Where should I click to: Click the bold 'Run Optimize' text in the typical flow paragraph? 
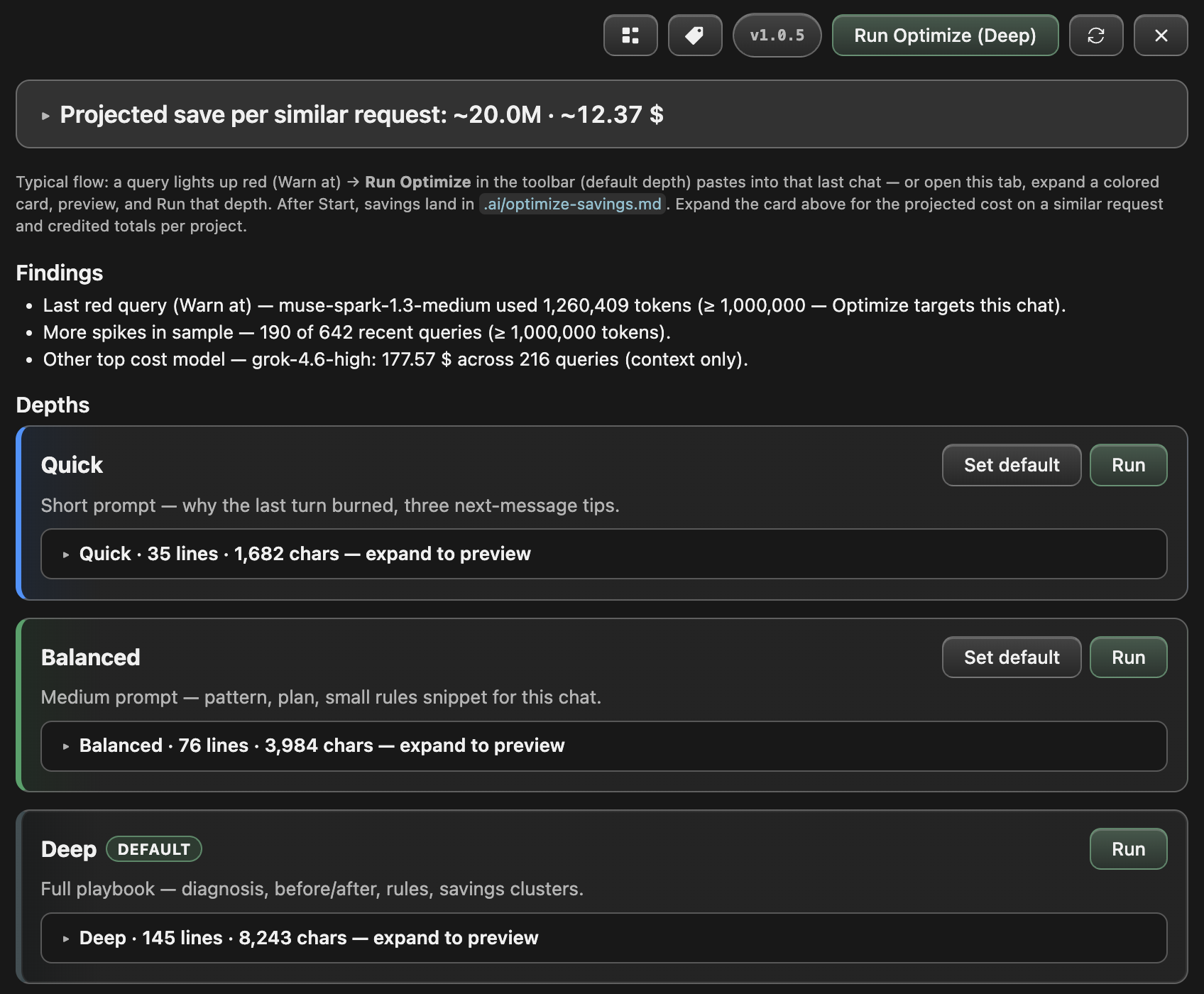[417, 182]
